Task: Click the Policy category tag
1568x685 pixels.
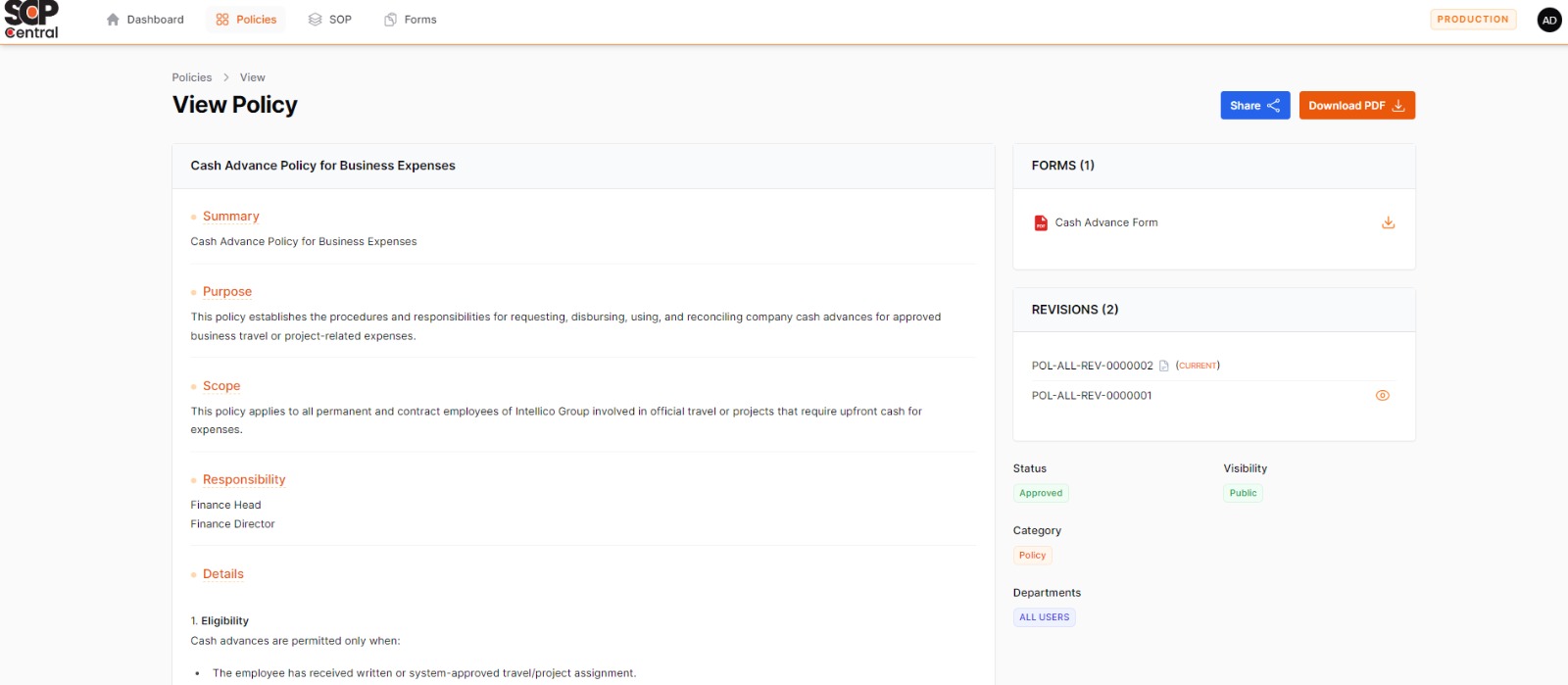Action: [x=1032, y=555]
